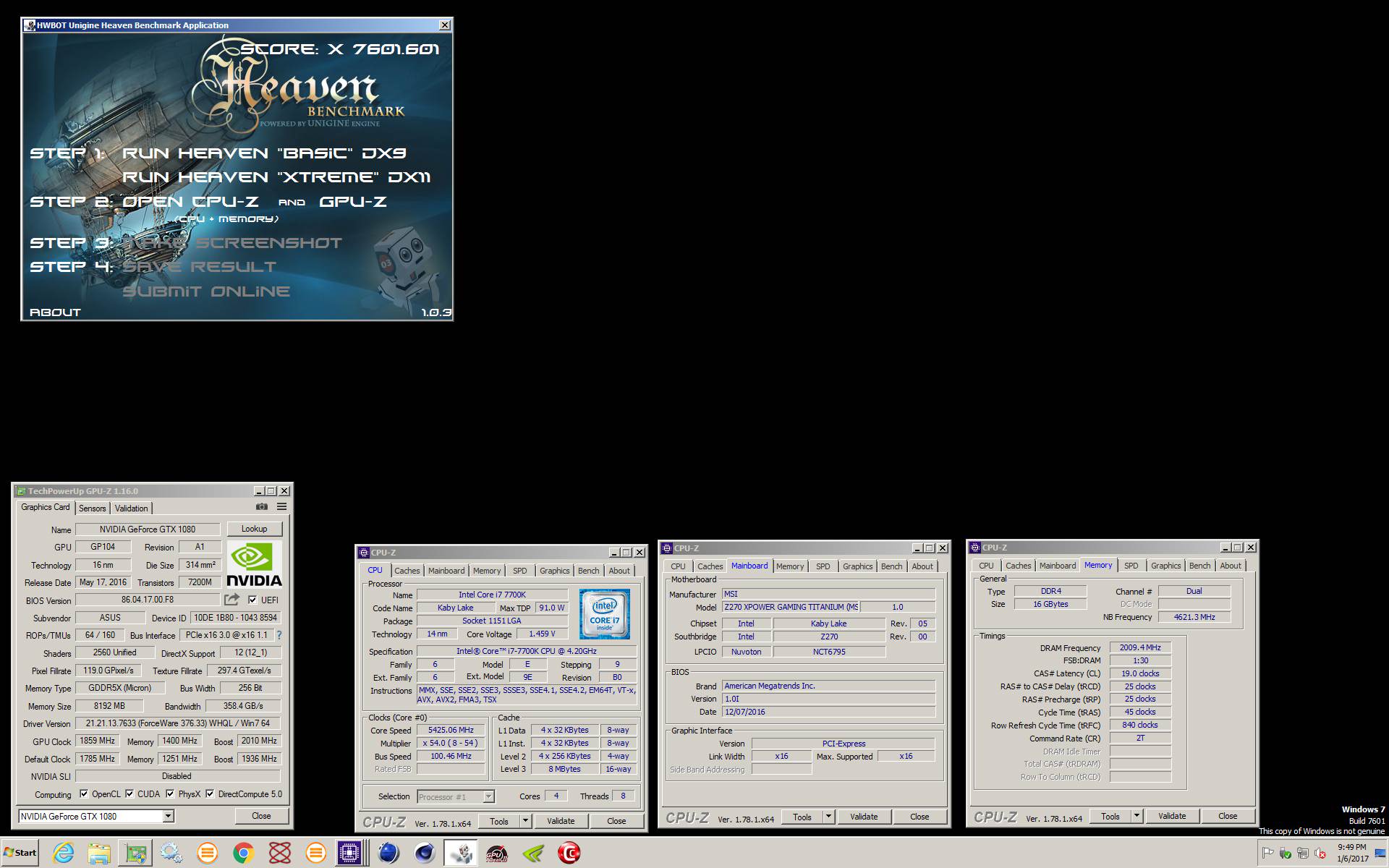This screenshot has height=868, width=1389.
Task: Click Run Heaven "Basic" DX9
Action: point(264,153)
